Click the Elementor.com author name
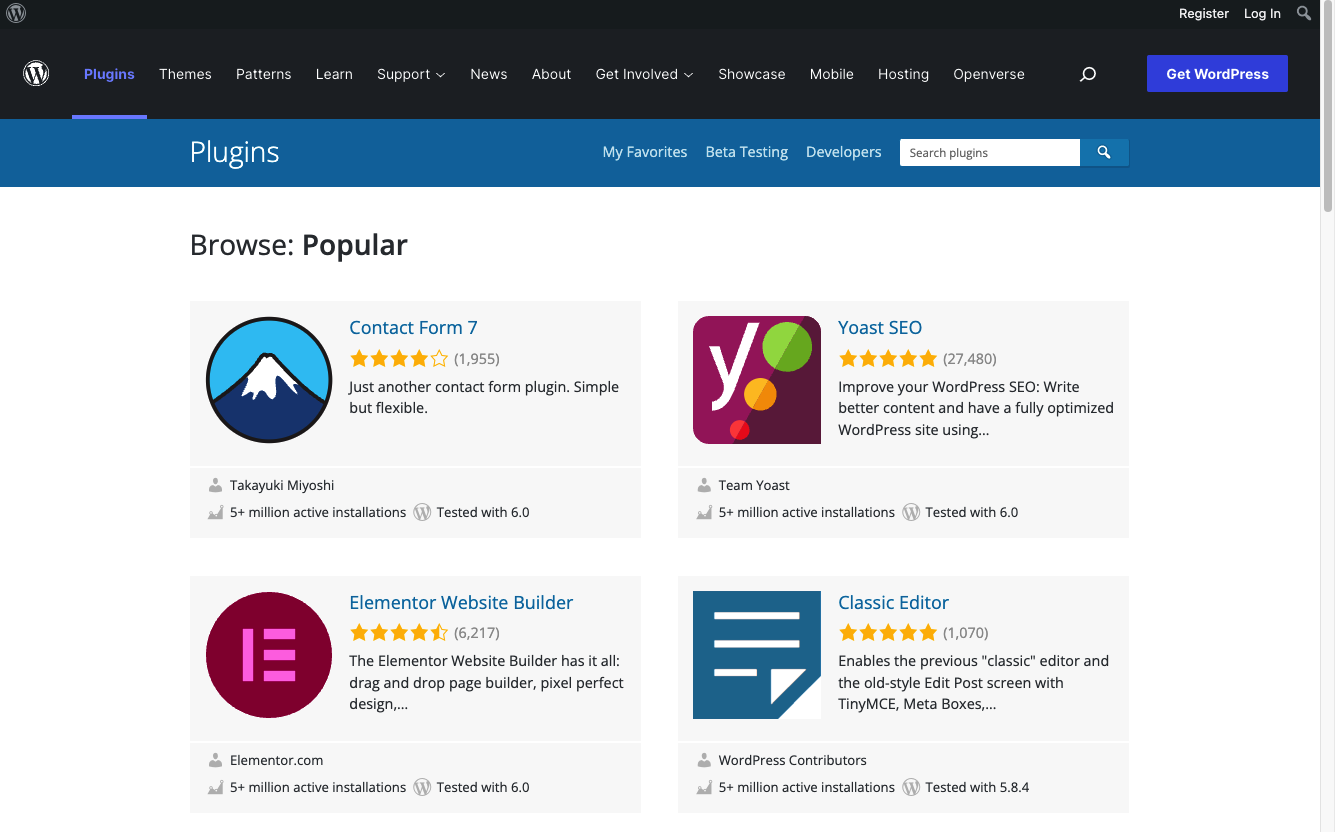The height and width of the screenshot is (832, 1335). tap(276, 760)
